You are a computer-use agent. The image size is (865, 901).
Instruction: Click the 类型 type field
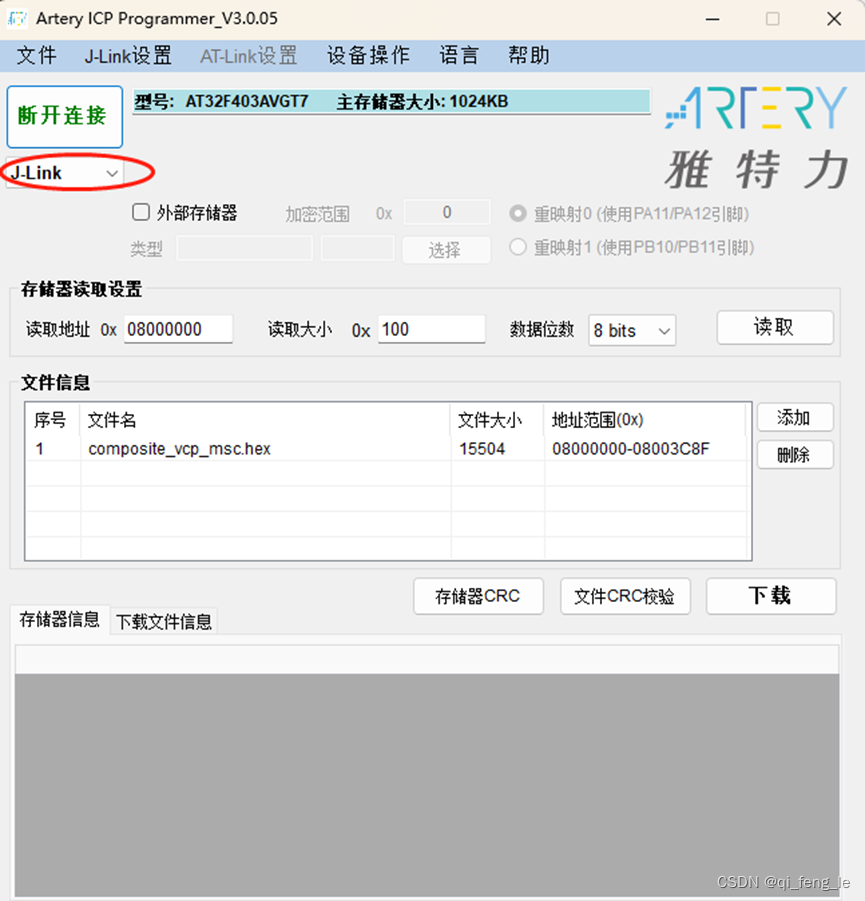pos(245,248)
